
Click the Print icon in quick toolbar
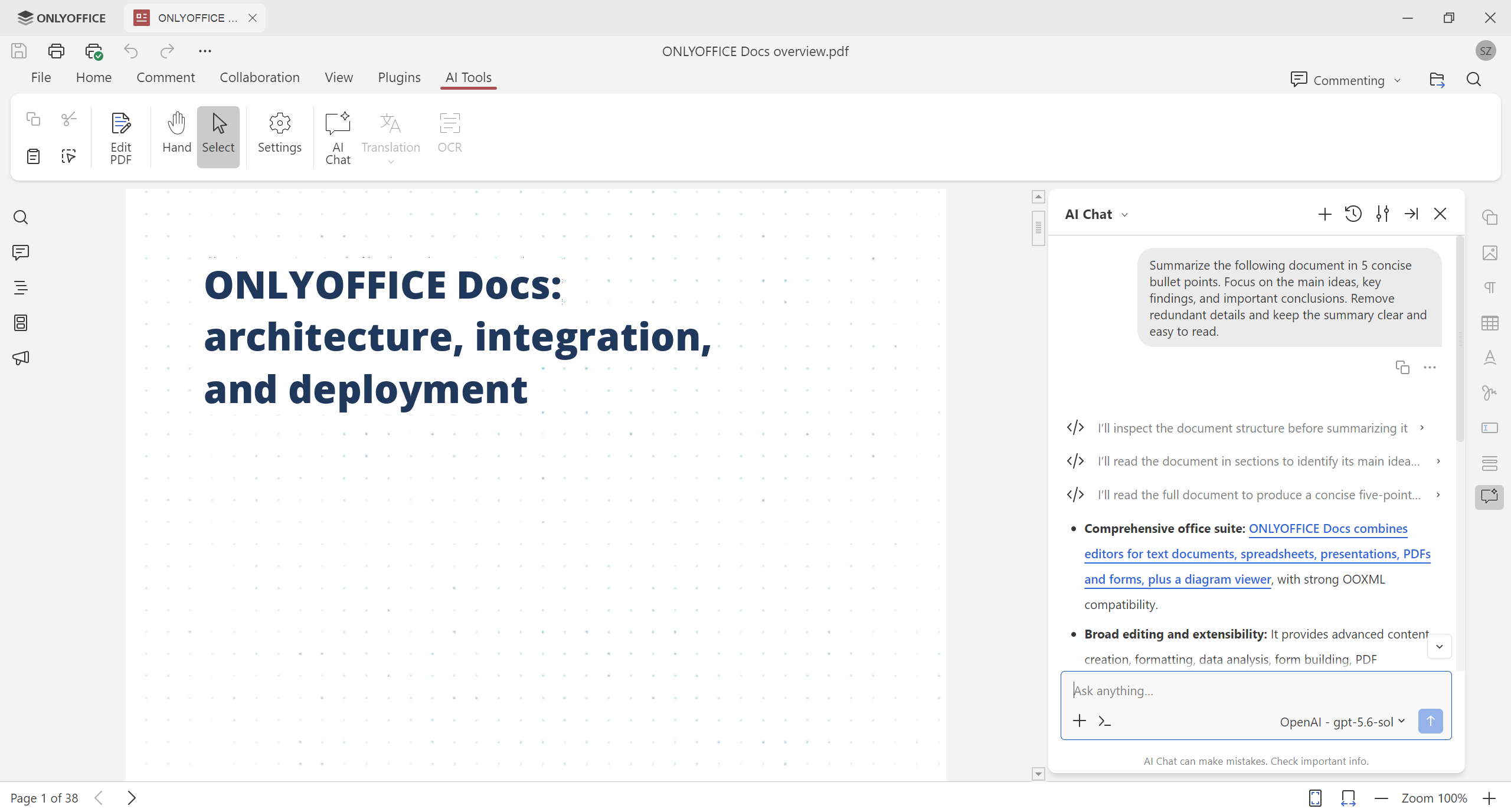pos(56,51)
